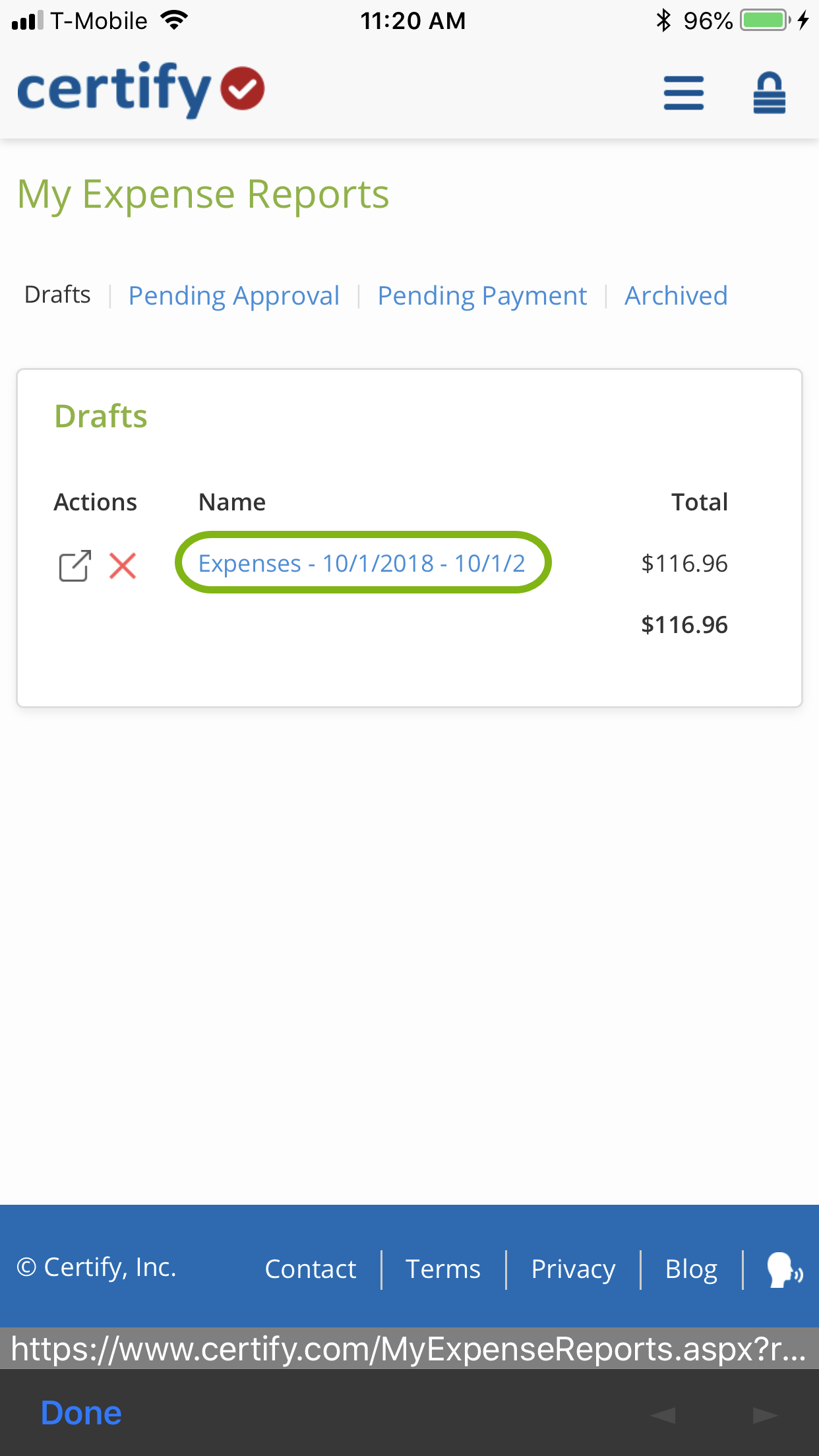Open the Blog footer link
Screen dimensions: 819x1456
(x=691, y=1269)
